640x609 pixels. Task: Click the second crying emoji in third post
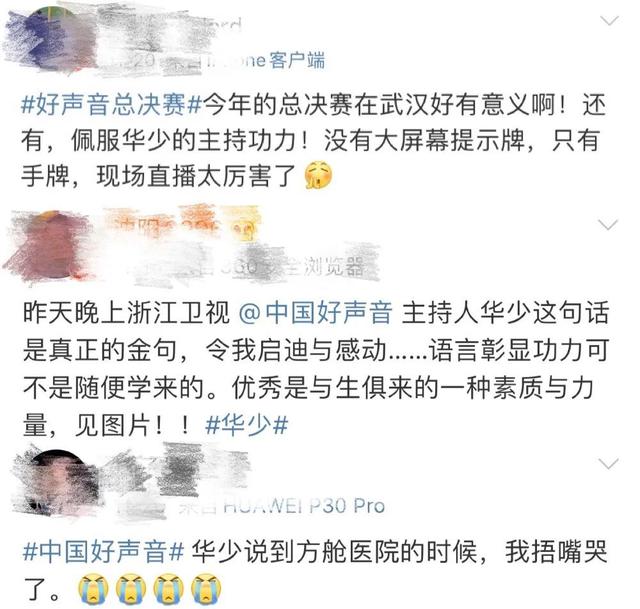pyautogui.click(x=131, y=588)
